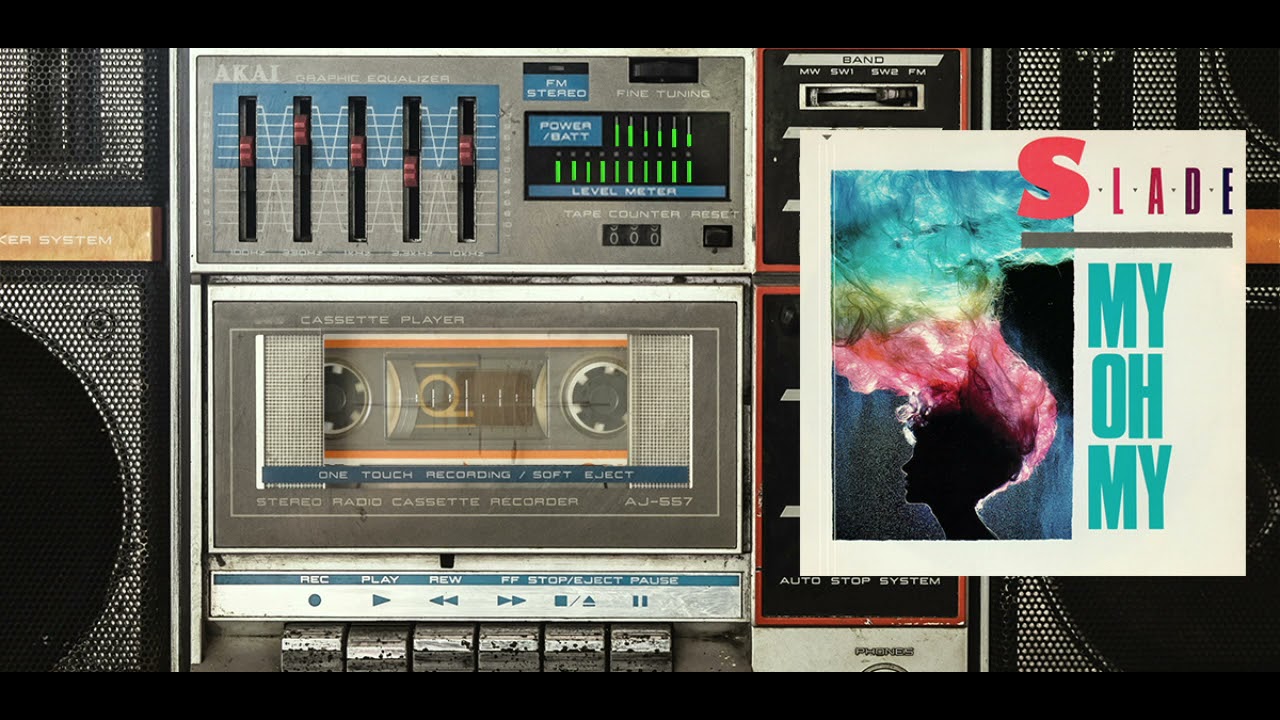Screen dimensions: 1280x720
Task: Click the green level meter bars
Action: 624,150
